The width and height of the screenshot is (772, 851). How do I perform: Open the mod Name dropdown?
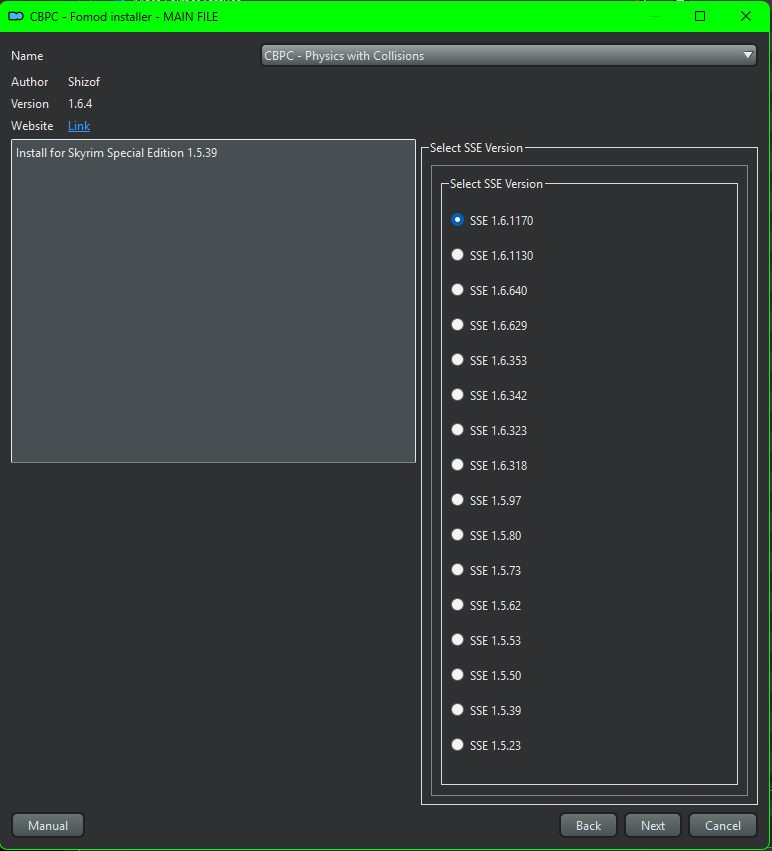(x=508, y=55)
